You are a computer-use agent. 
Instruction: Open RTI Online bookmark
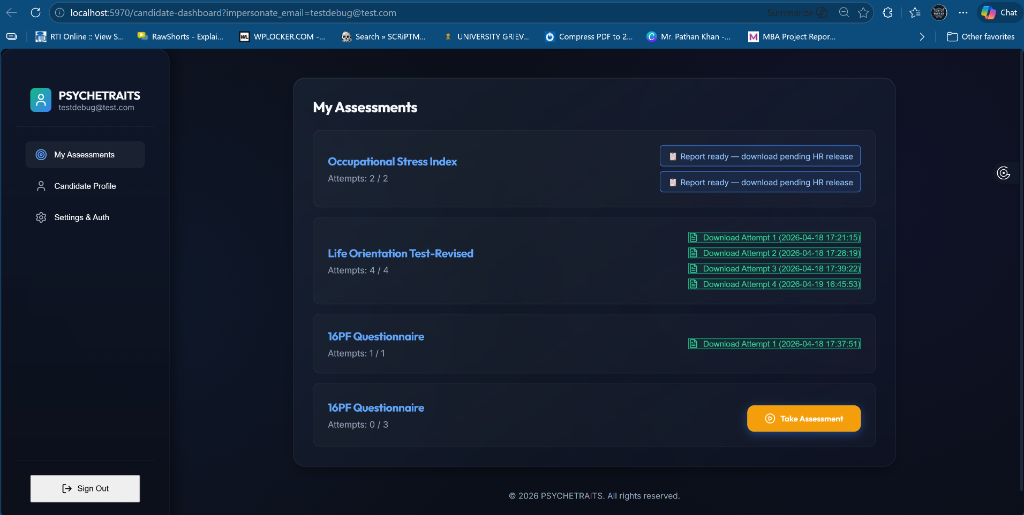coord(79,37)
